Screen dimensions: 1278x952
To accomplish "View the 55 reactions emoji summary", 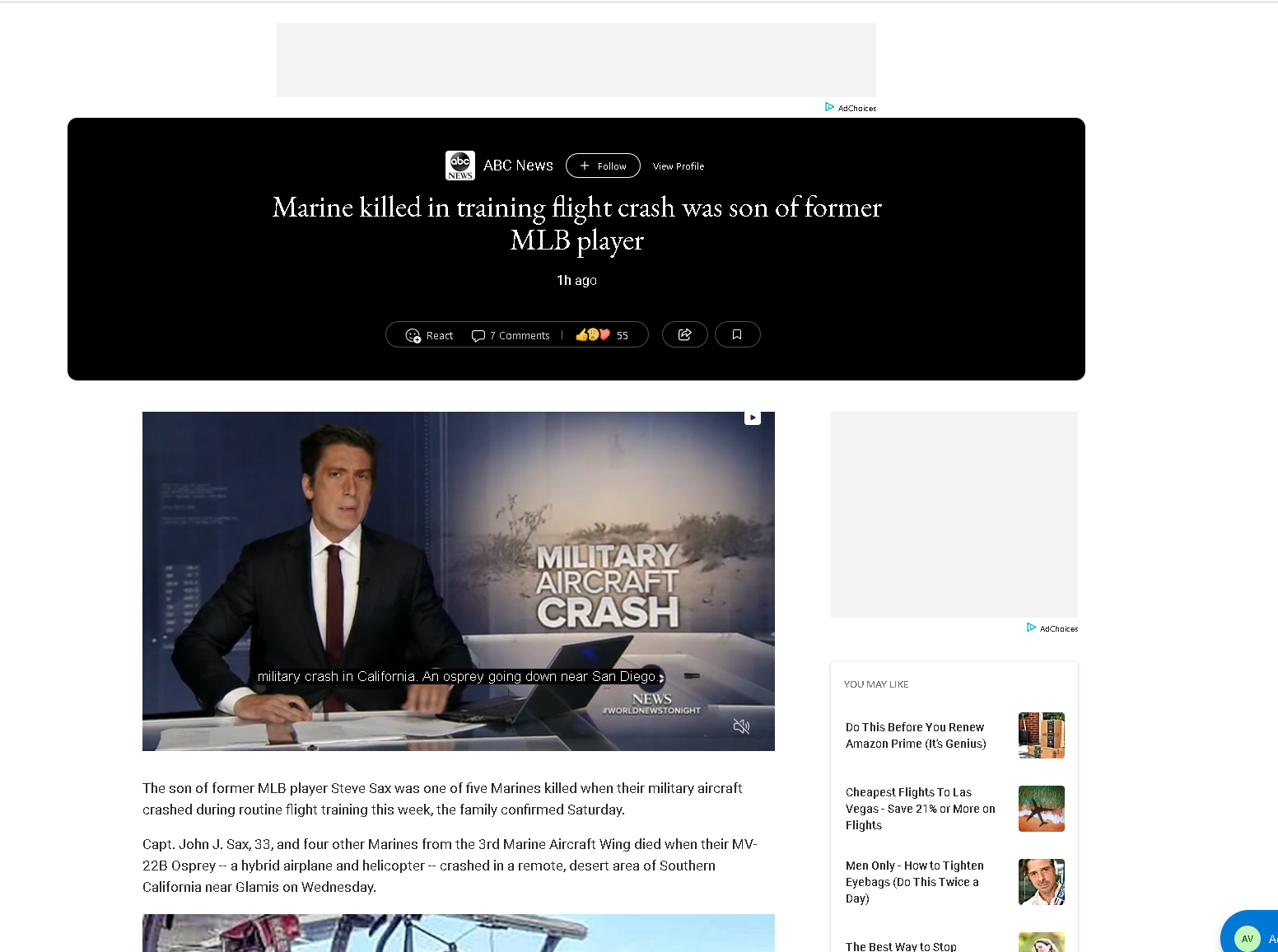I will [602, 335].
